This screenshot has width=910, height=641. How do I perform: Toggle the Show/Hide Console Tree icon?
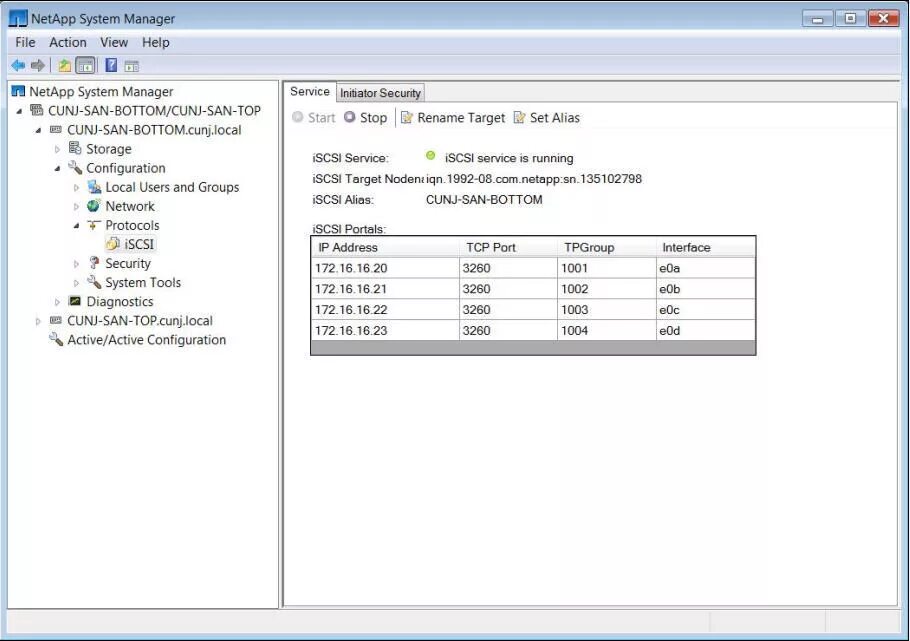click(86, 66)
